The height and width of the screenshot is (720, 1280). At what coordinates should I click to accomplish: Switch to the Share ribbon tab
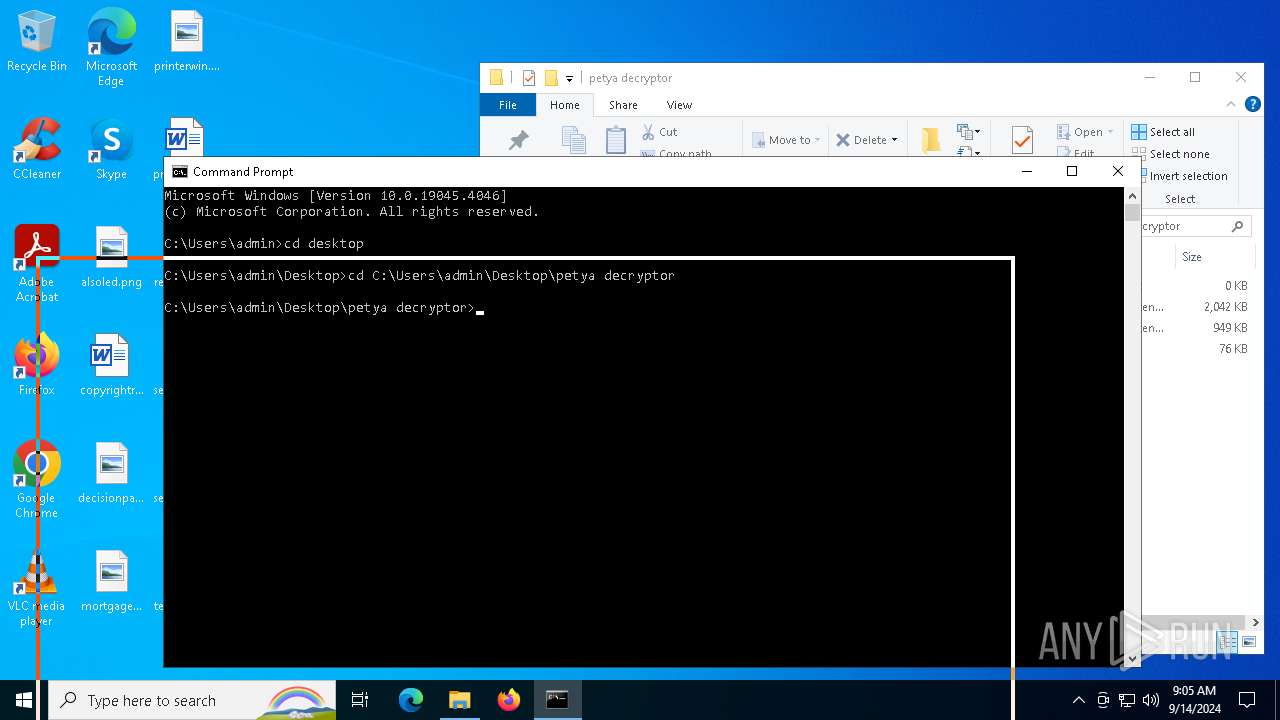[623, 105]
